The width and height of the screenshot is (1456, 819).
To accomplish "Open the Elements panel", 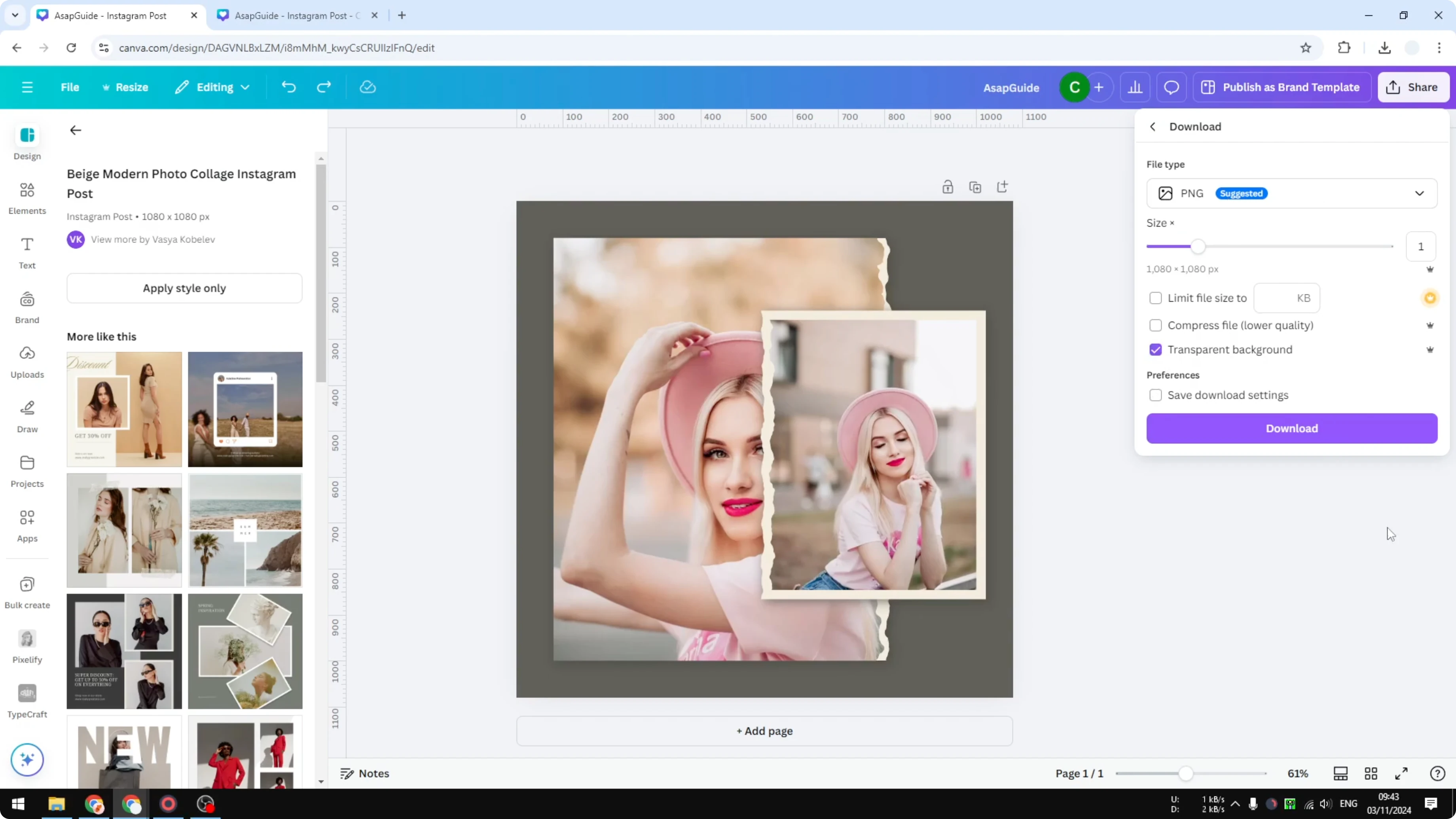I will (x=27, y=198).
